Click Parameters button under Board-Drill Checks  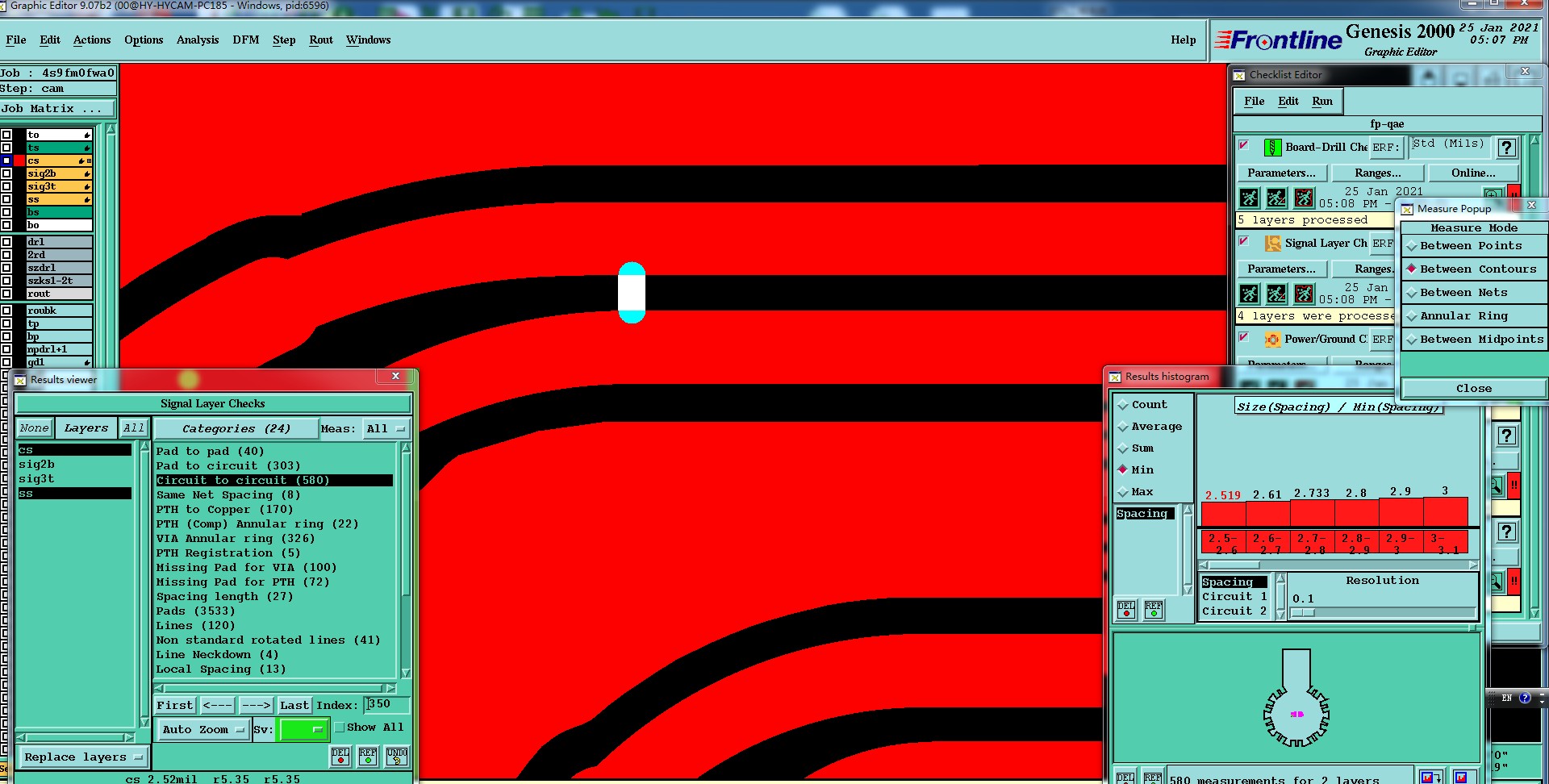click(1281, 173)
